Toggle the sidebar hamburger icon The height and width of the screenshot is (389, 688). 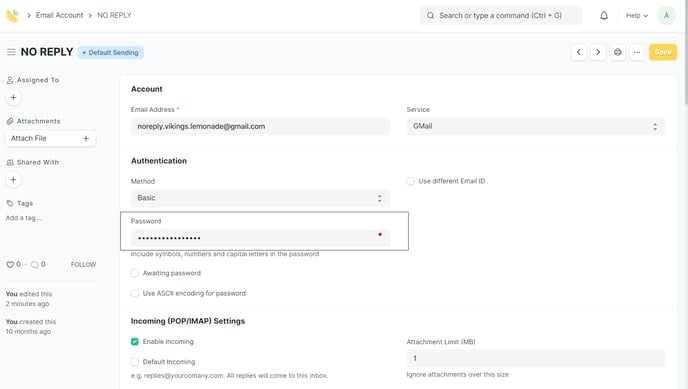(x=11, y=52)
